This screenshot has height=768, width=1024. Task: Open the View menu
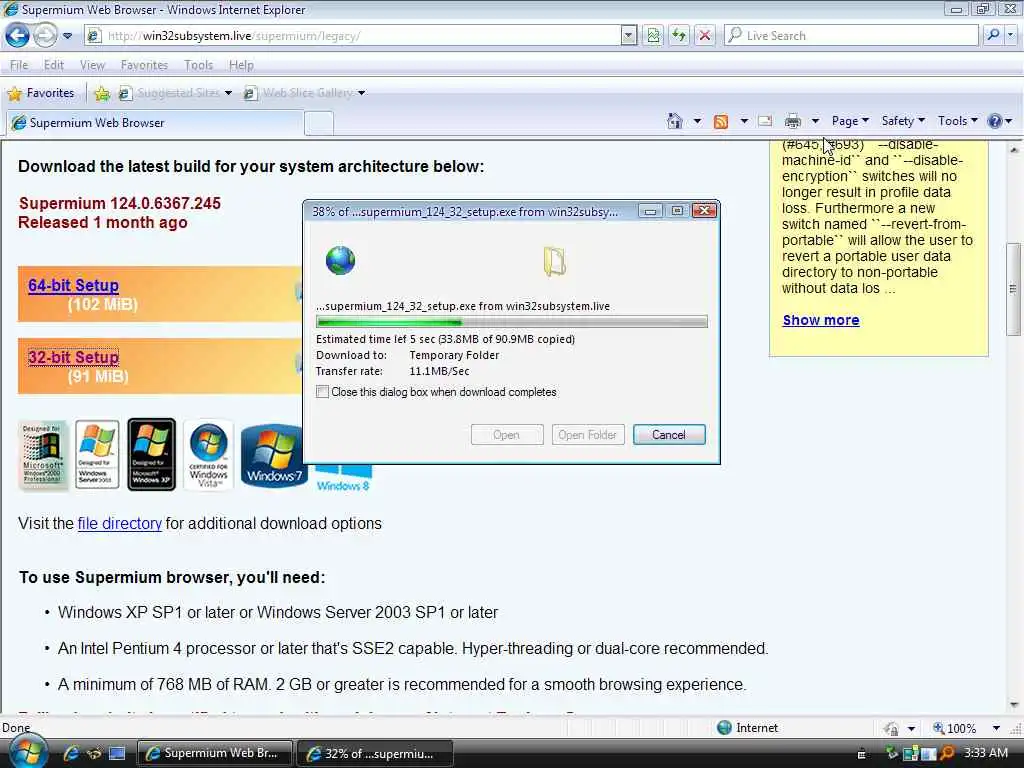(92, 65)
